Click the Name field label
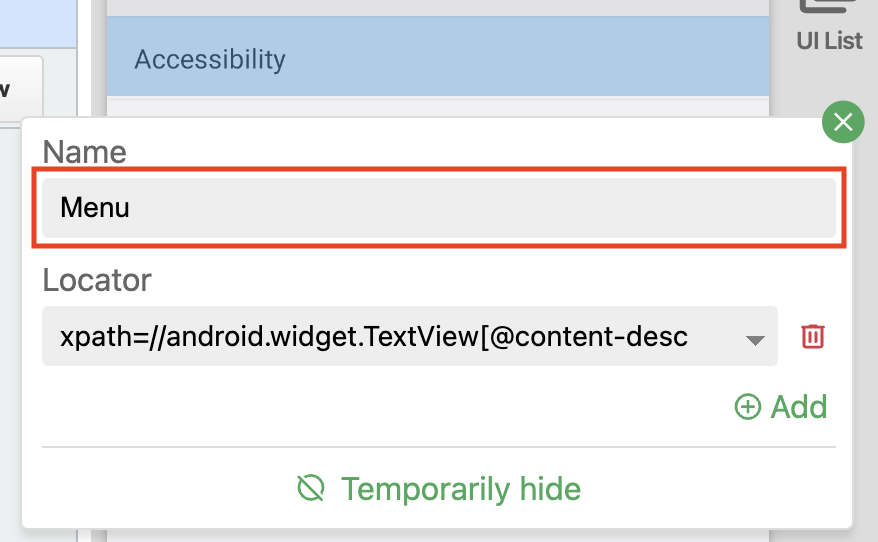This screenshot has height=542, width=878. click(x=85, y=152)
